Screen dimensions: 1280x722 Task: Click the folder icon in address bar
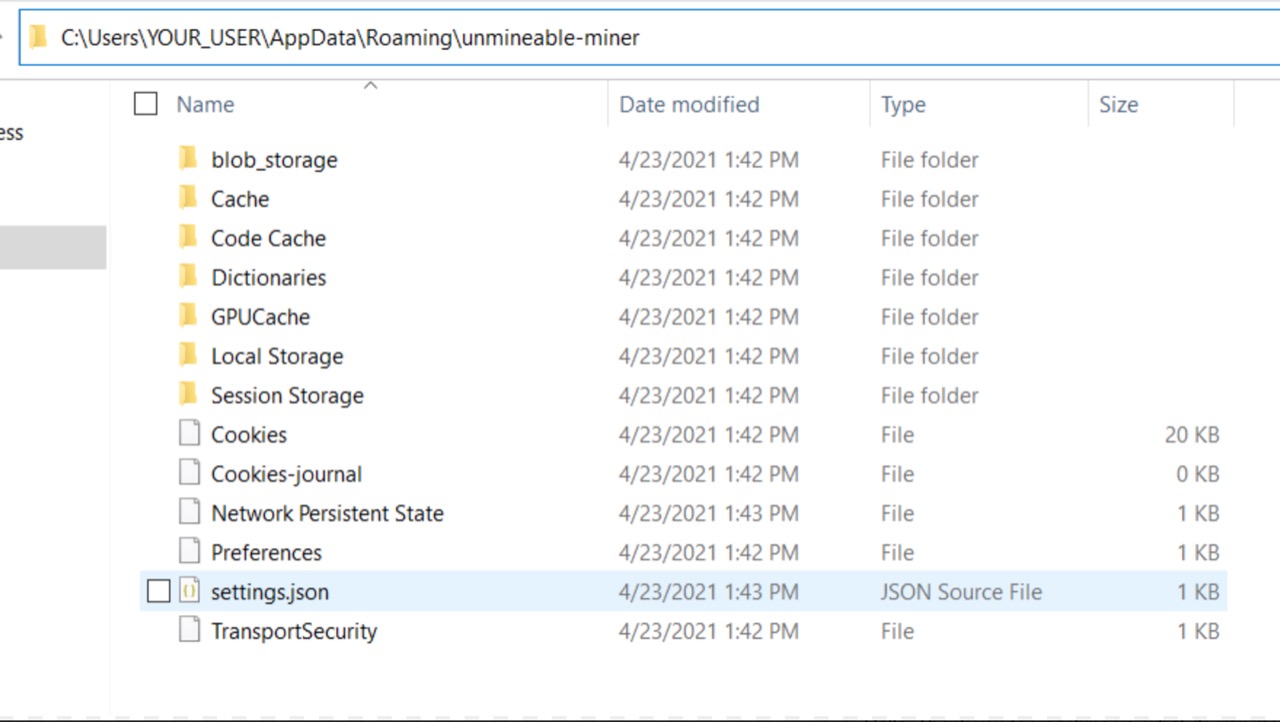tap(38, 38)
